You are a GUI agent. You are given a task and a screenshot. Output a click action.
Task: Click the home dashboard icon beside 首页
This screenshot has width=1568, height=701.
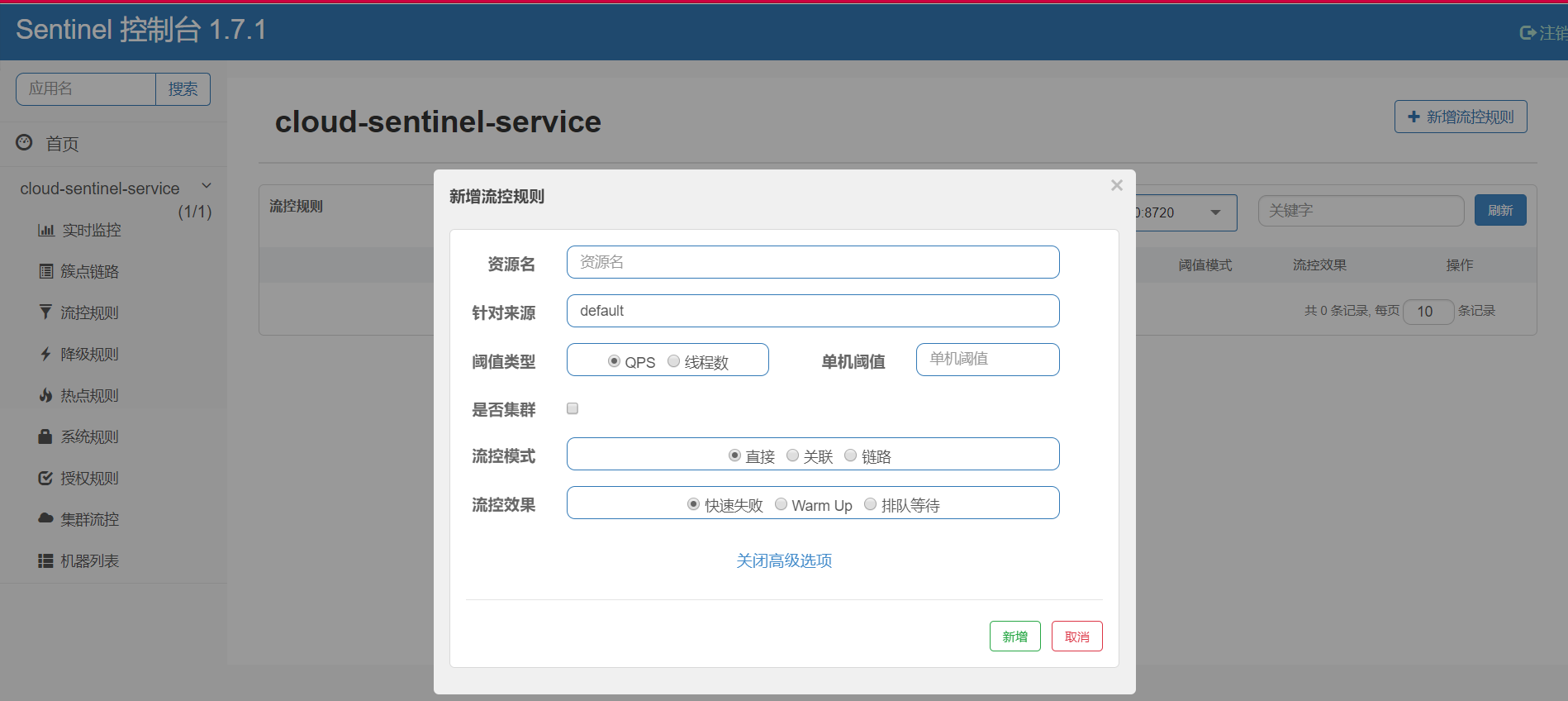(x=25, y=142)
